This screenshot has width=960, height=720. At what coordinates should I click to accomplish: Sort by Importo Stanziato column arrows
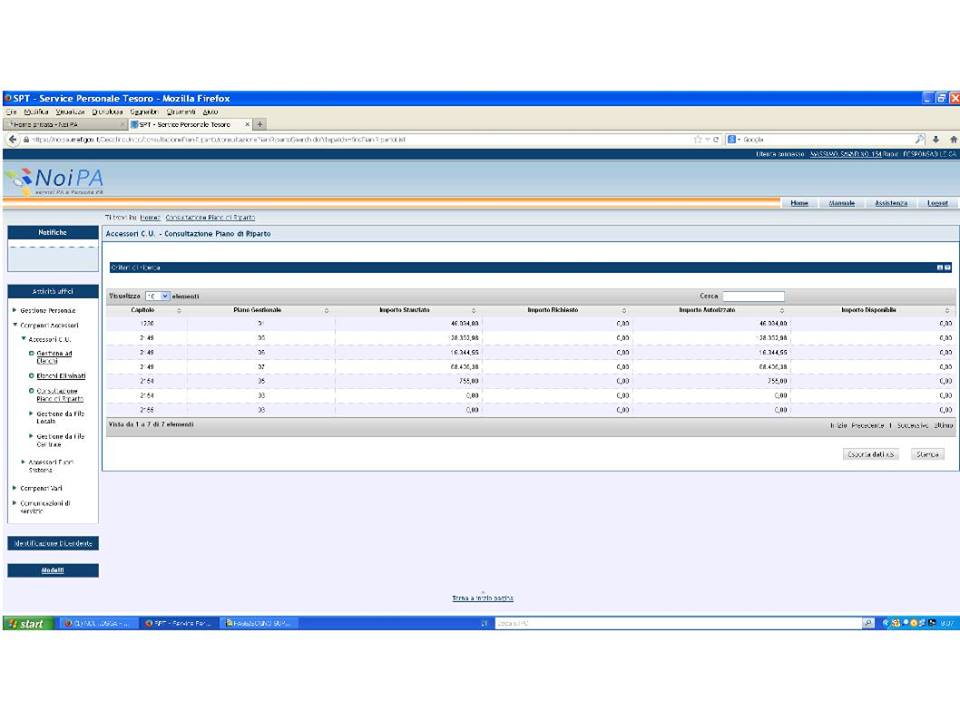coord(473,311)
